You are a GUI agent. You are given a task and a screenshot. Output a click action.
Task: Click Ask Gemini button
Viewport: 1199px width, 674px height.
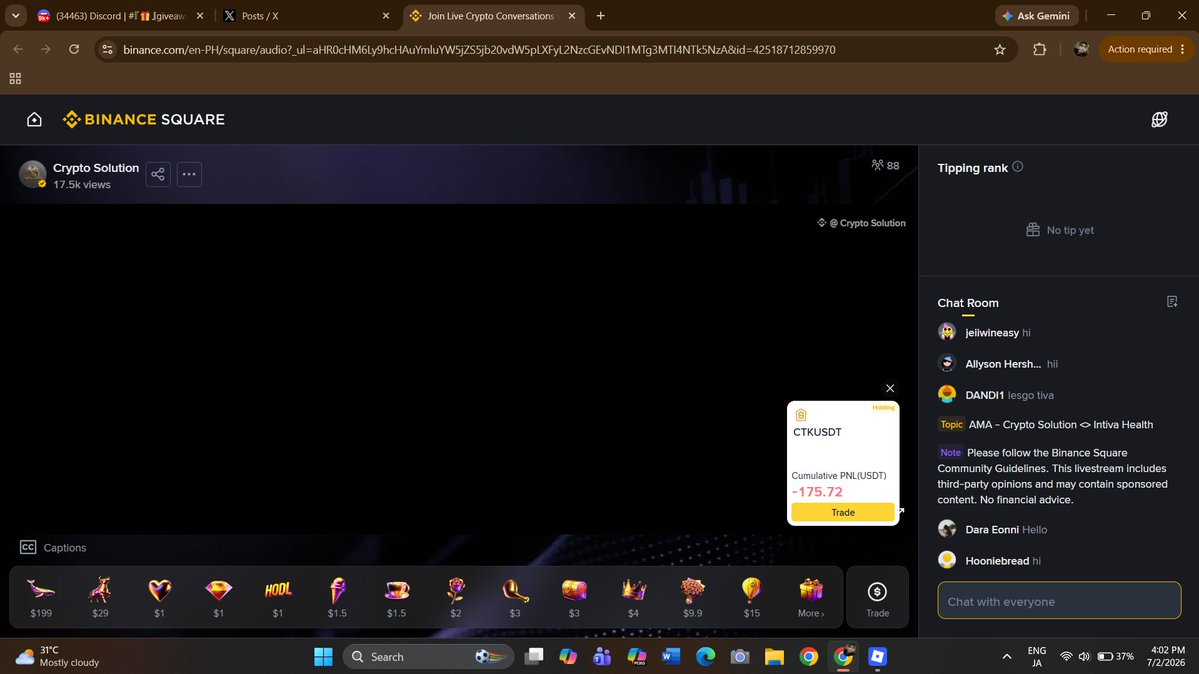[x=1036, y=15]
